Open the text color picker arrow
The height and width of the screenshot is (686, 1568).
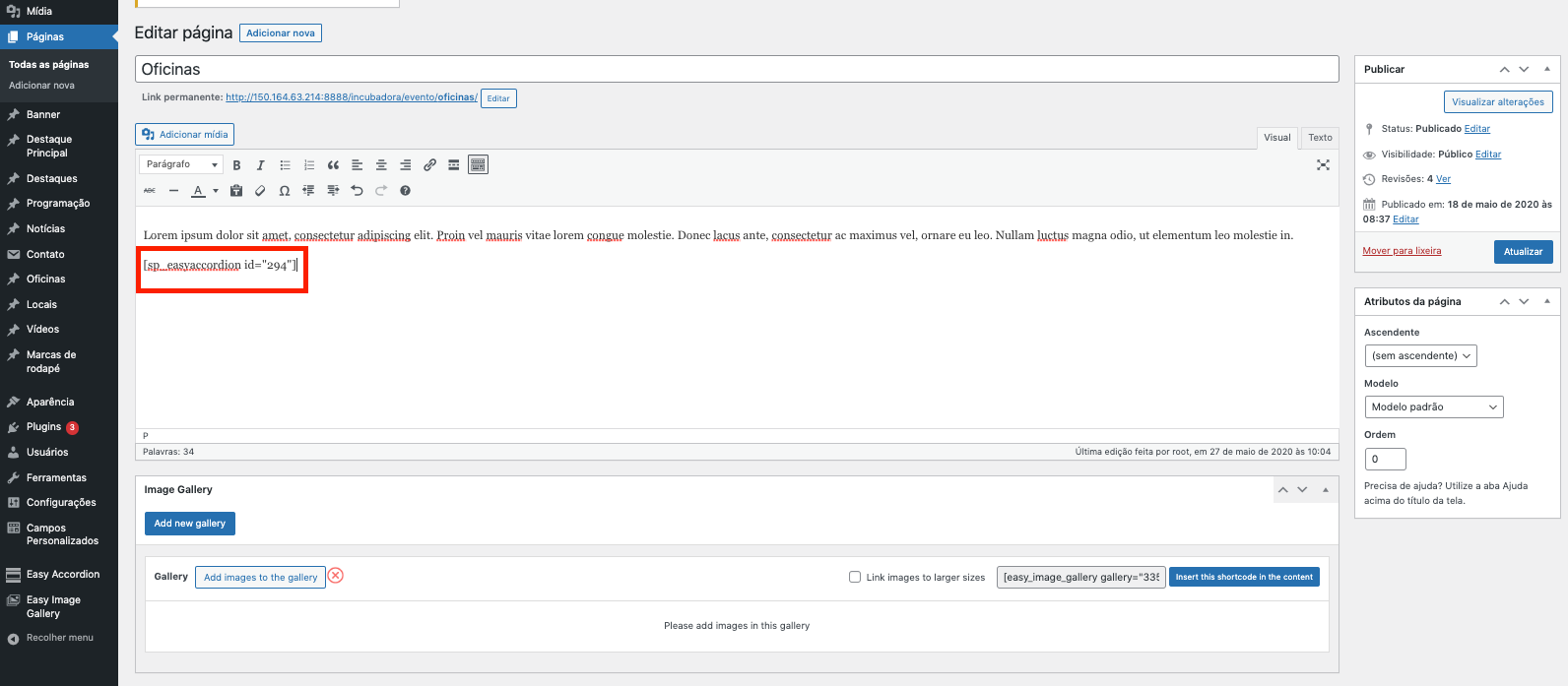pyautogui.click(x=216, y=191)
